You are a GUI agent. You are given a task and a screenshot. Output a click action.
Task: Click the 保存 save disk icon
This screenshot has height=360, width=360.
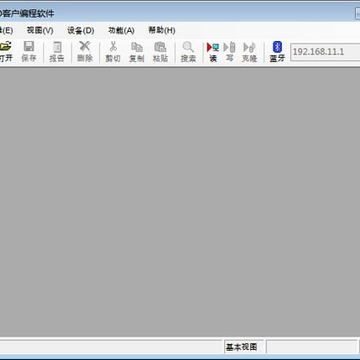click(29, 47)
